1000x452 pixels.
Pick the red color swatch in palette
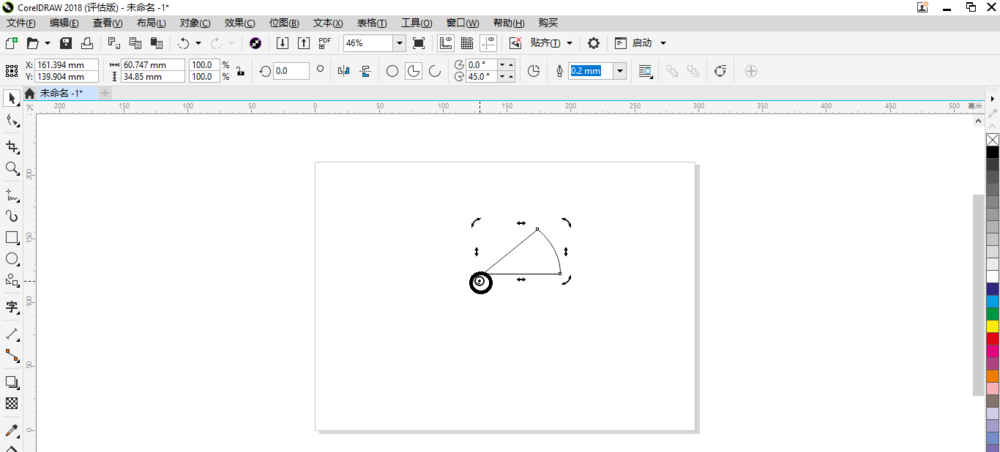click(x=992, y=339)
